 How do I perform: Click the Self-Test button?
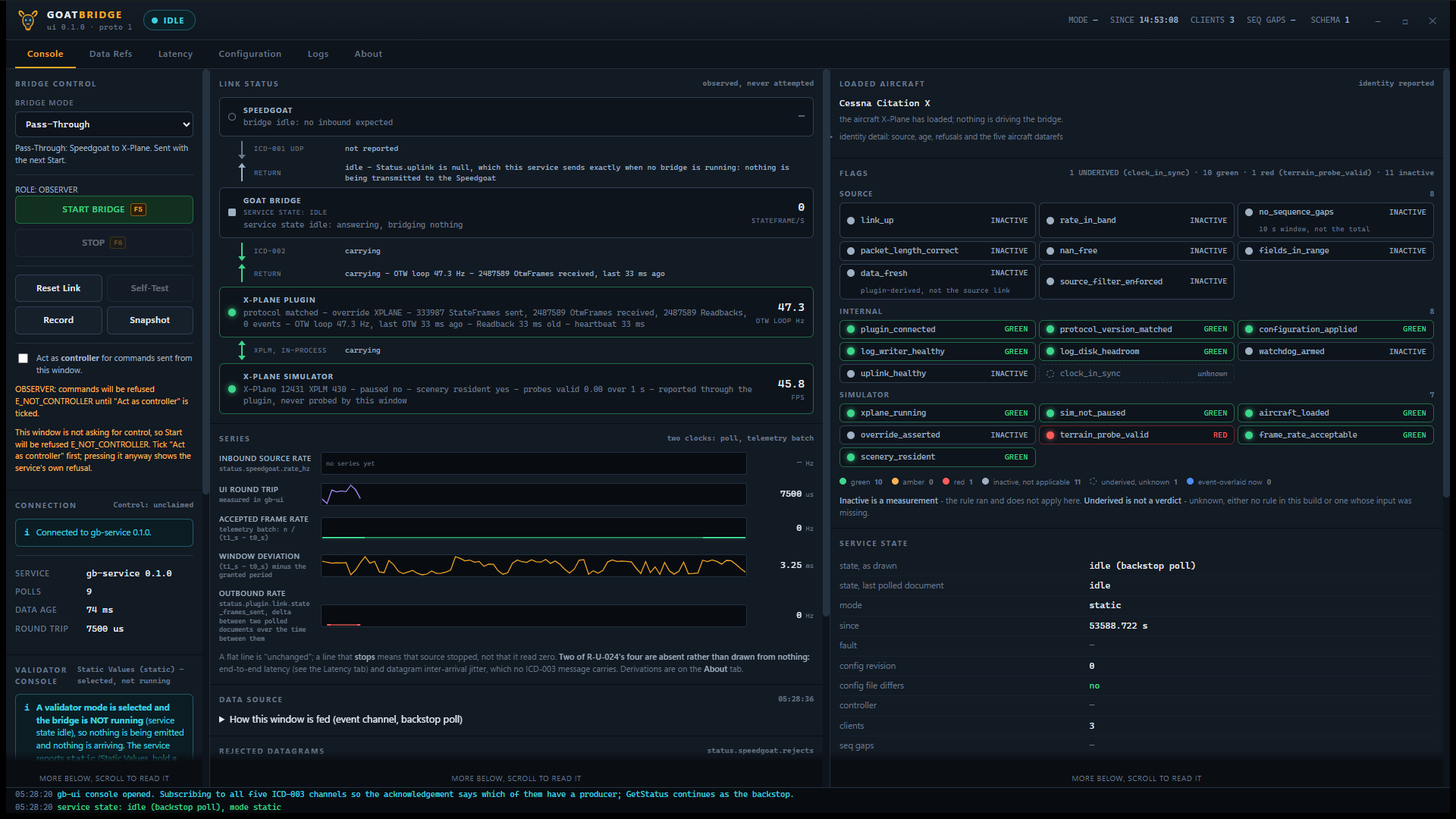(x=150, y=289)
